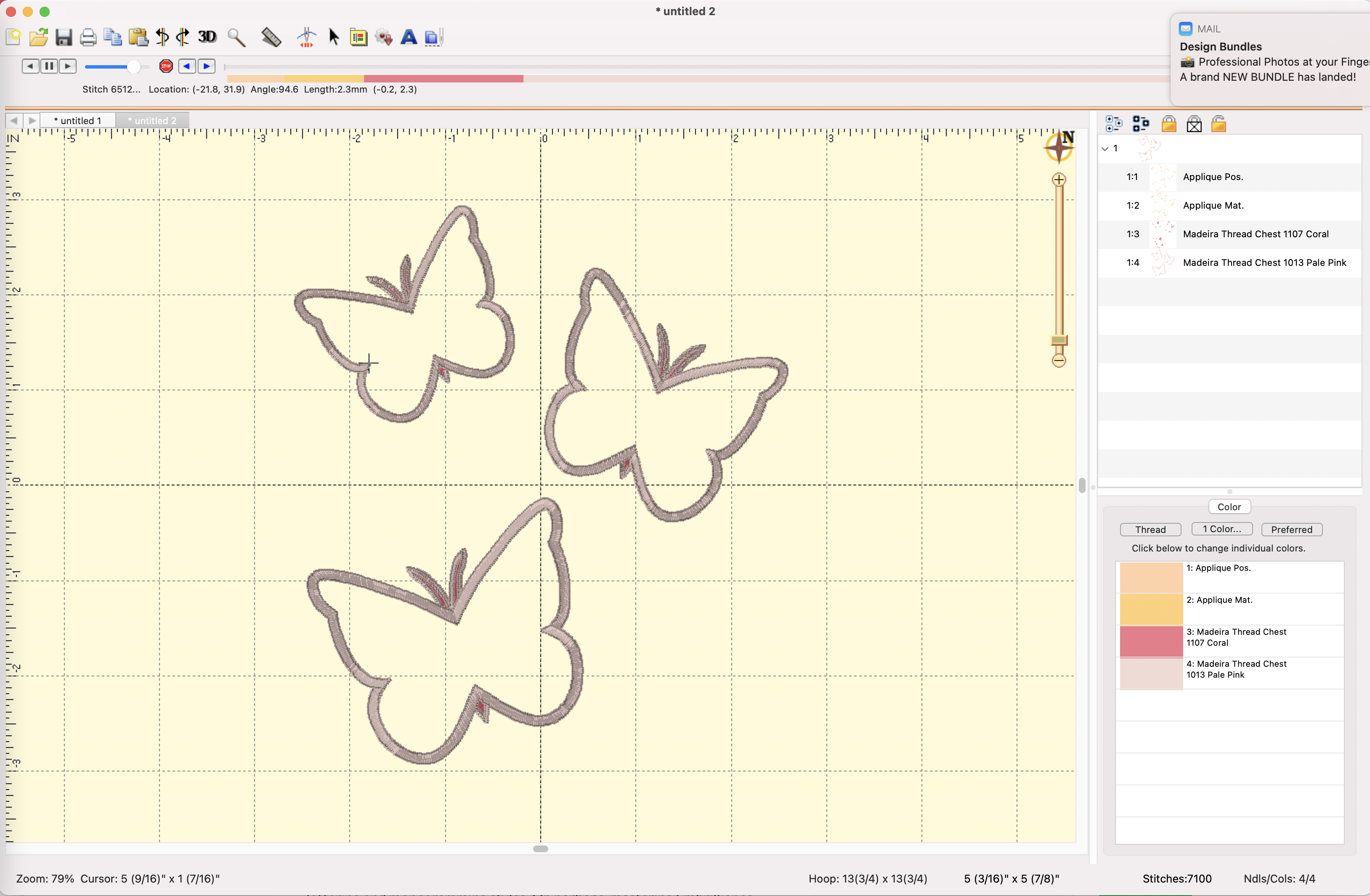Pause the stitch simulation

pos(50,66)
